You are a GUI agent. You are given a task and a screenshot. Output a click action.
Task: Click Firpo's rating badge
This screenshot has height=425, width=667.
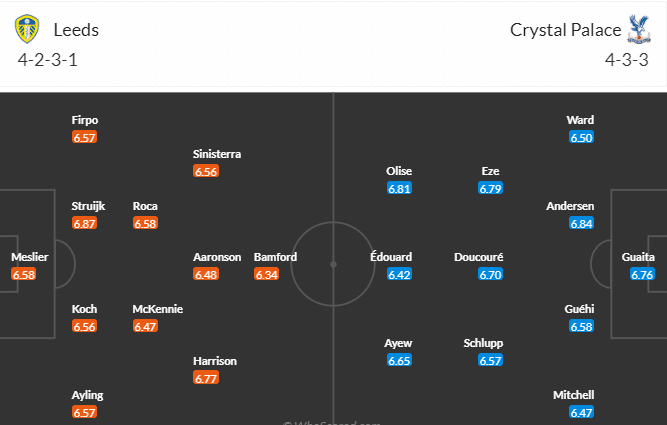pyautogui.click(x=84, y=138)
